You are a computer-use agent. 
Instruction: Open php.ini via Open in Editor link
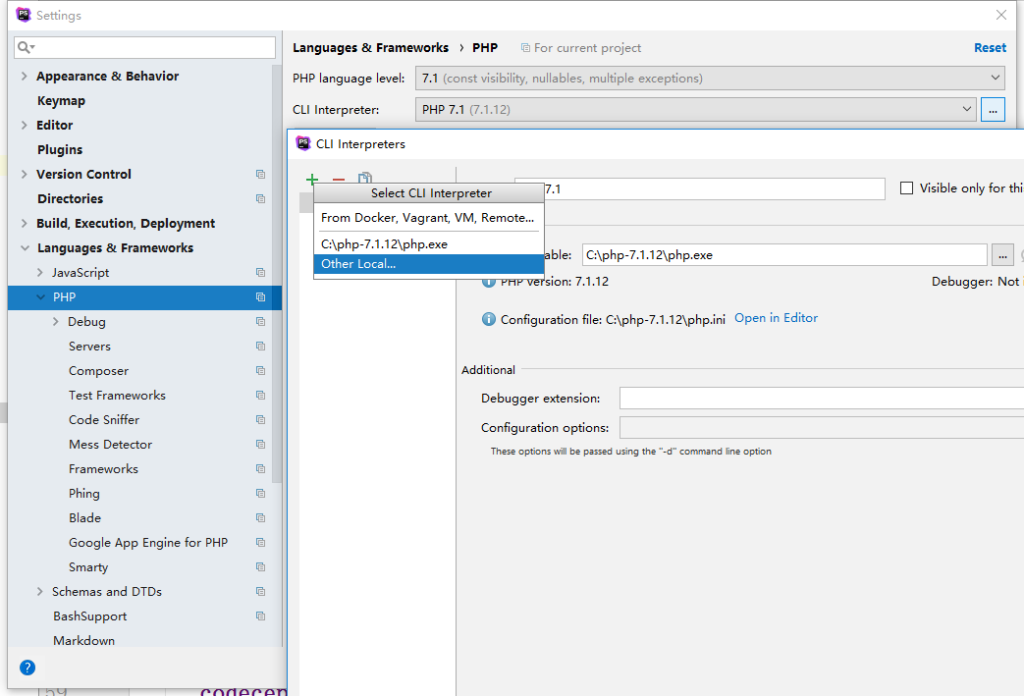(775, 317)
